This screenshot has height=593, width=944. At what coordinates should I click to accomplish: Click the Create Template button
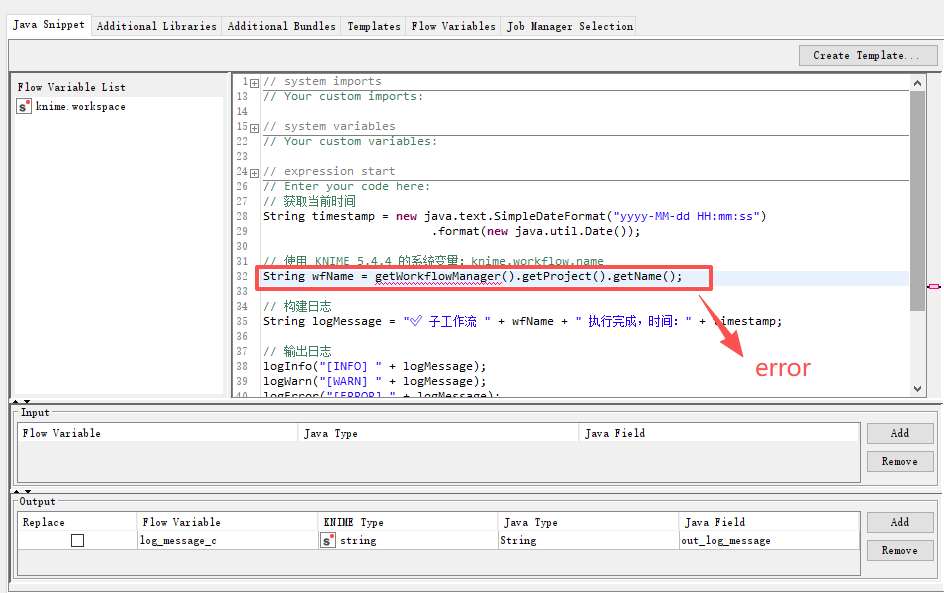click(x=867, y=55)
